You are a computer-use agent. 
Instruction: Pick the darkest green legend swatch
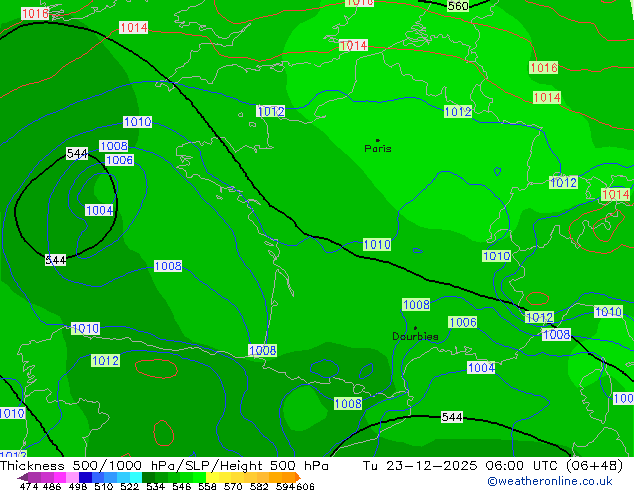click(148, 477)
